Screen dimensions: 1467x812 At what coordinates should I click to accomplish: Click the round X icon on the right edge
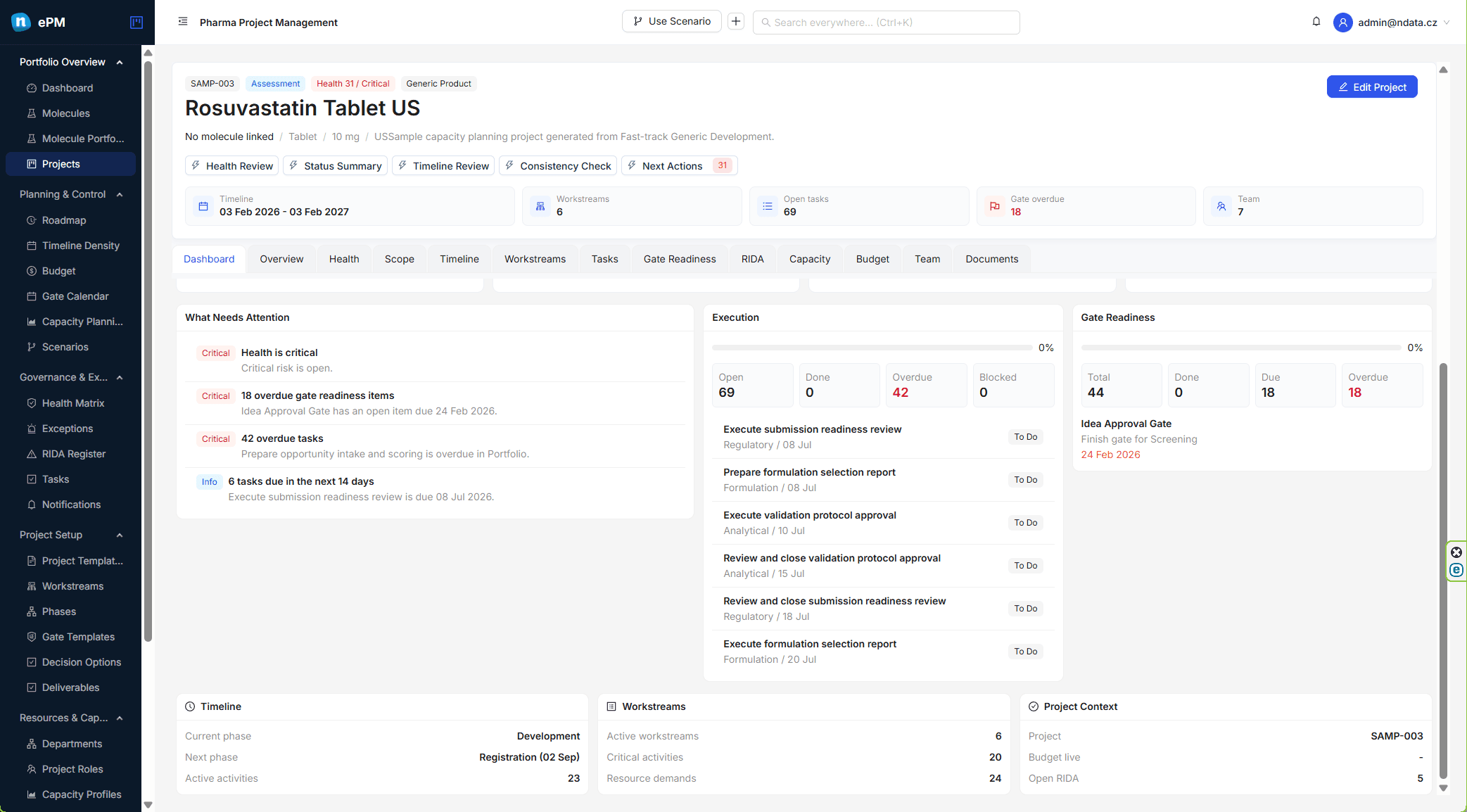click(1456, 552)
